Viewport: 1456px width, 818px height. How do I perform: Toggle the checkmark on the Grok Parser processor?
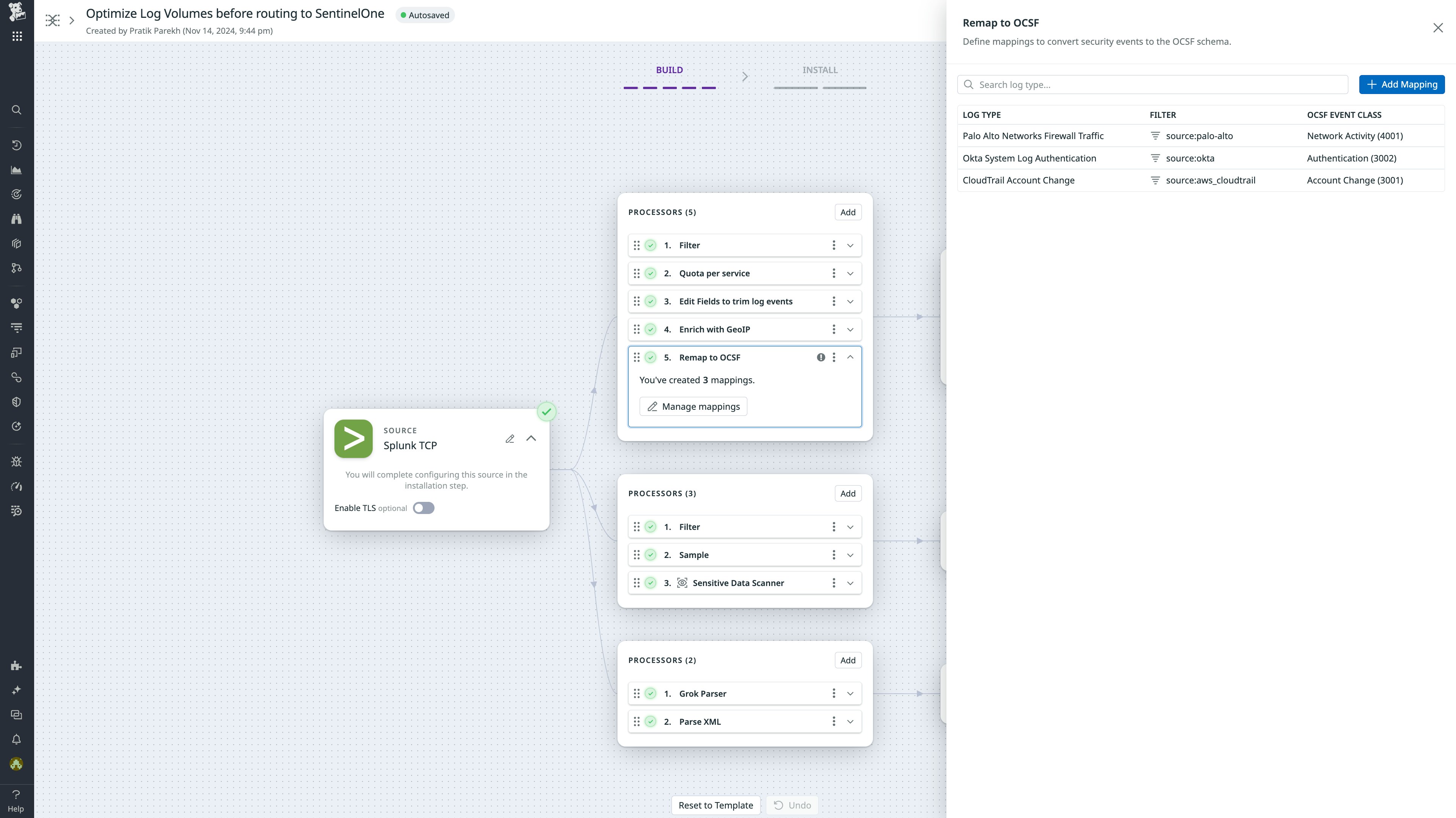(x=650, y=693)
